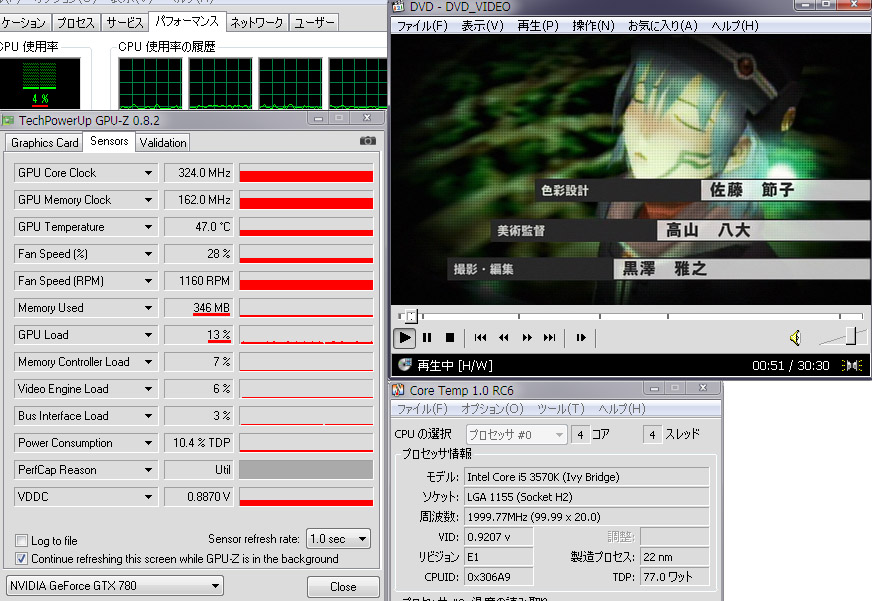Switch to Sensors tab in GPU-Z
This screenshot has height=601, width=872.
pyautogui.click(x=109, y=141)
